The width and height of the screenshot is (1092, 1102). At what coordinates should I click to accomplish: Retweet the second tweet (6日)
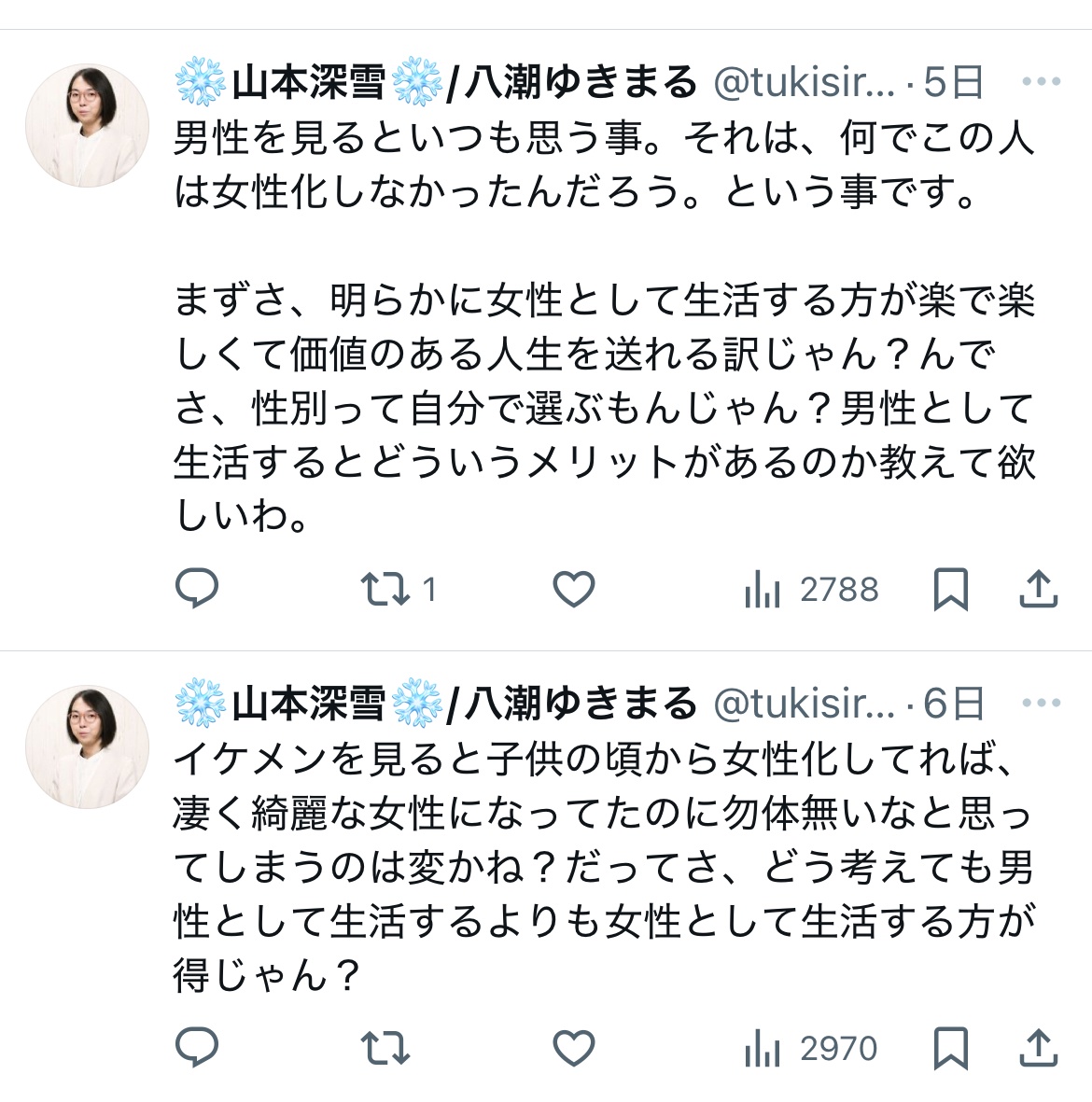tap(385, 1048)
